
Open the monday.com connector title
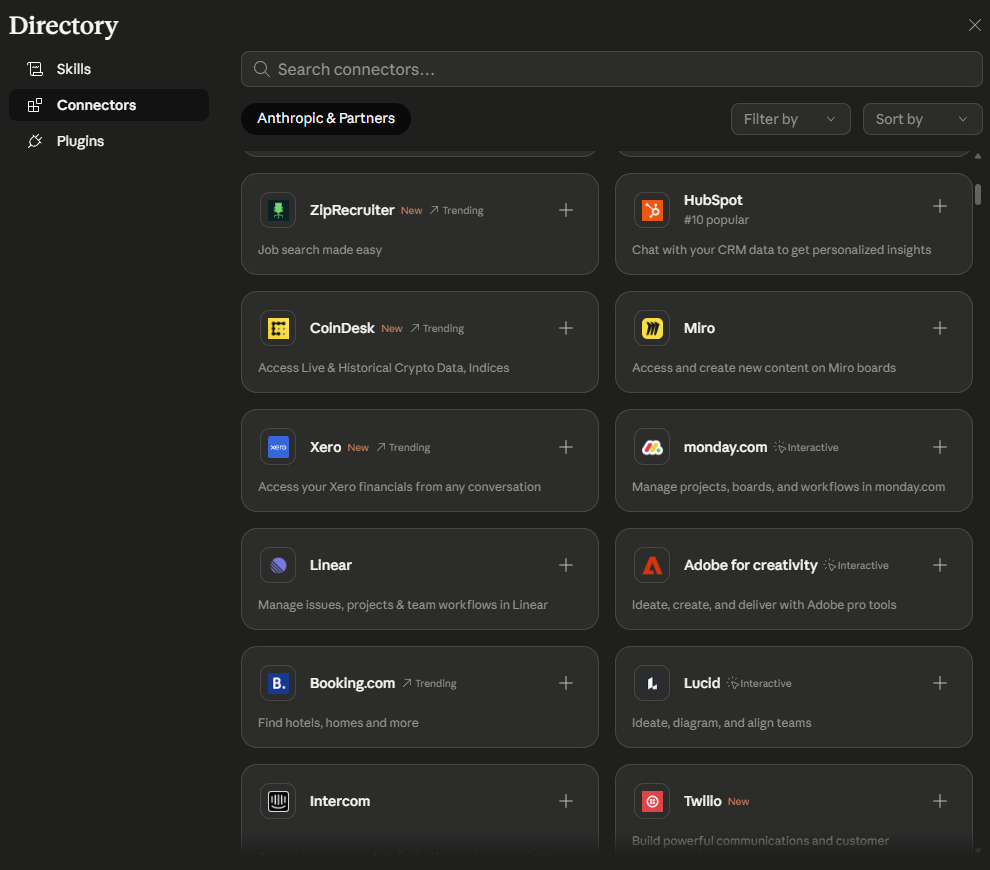[x=725, y=447]
